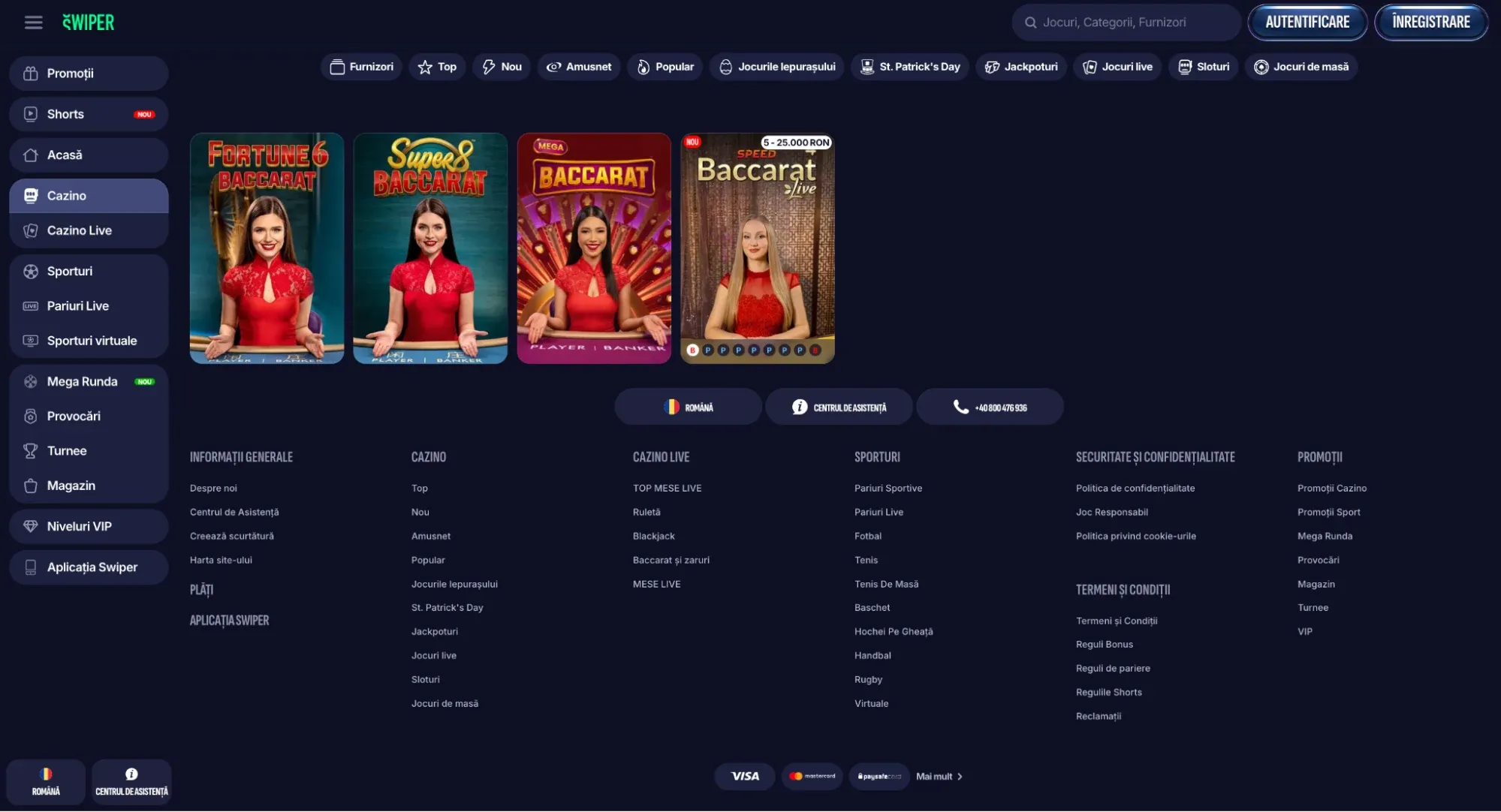The width and height of the screenshot is (1501, 812).
Task: Open Politica de confidențialitate link
Action: 1135,489
